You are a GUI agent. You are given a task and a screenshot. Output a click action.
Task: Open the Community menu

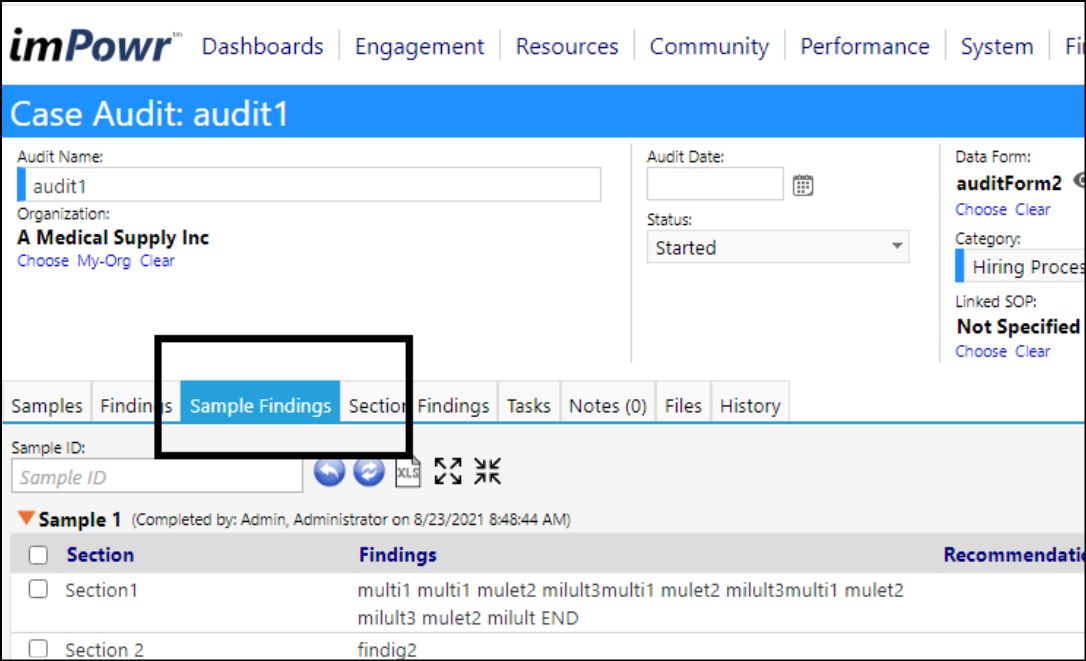pyautogui.click(x=709, y=46)
